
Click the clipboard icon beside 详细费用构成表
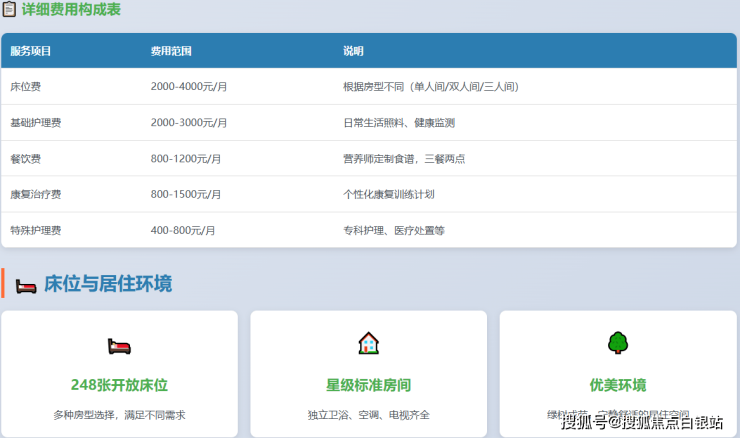point(9,11)
